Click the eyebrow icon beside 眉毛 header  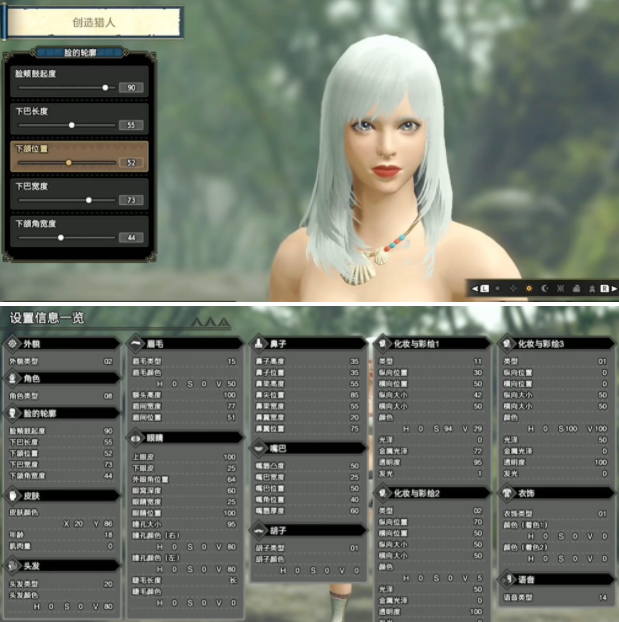click(x=136, y=344)
